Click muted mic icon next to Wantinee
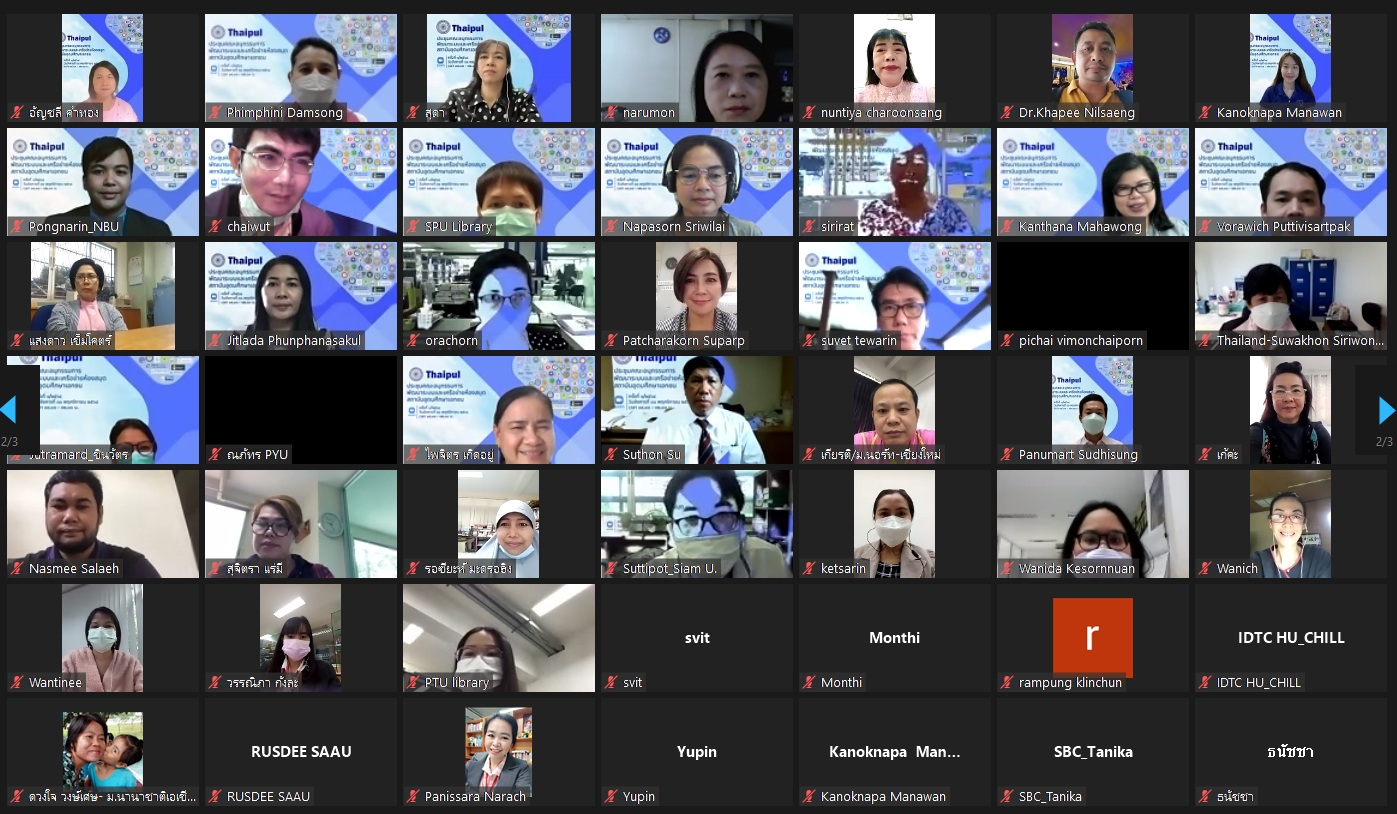1397x814 pixels. click(x=17, y=683)
